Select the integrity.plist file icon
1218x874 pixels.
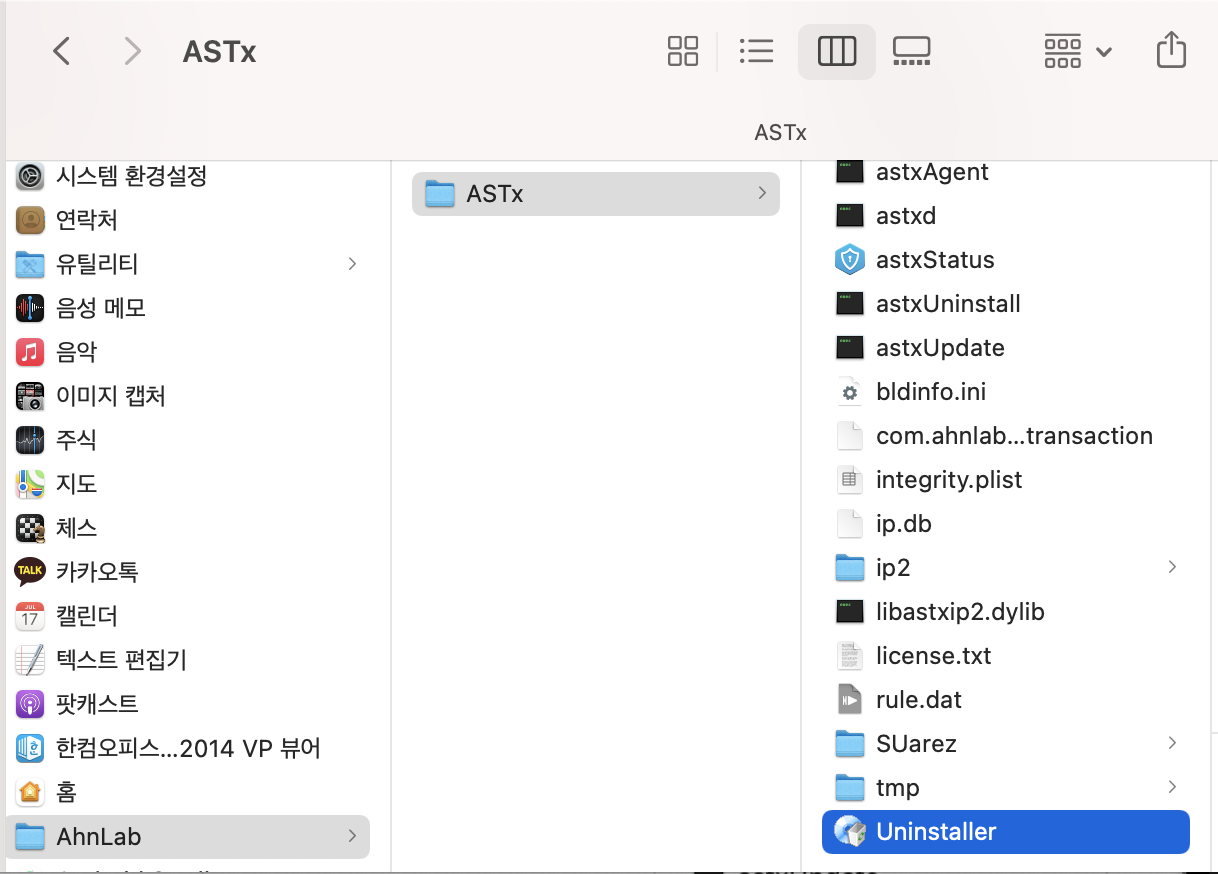coord(849,480)
